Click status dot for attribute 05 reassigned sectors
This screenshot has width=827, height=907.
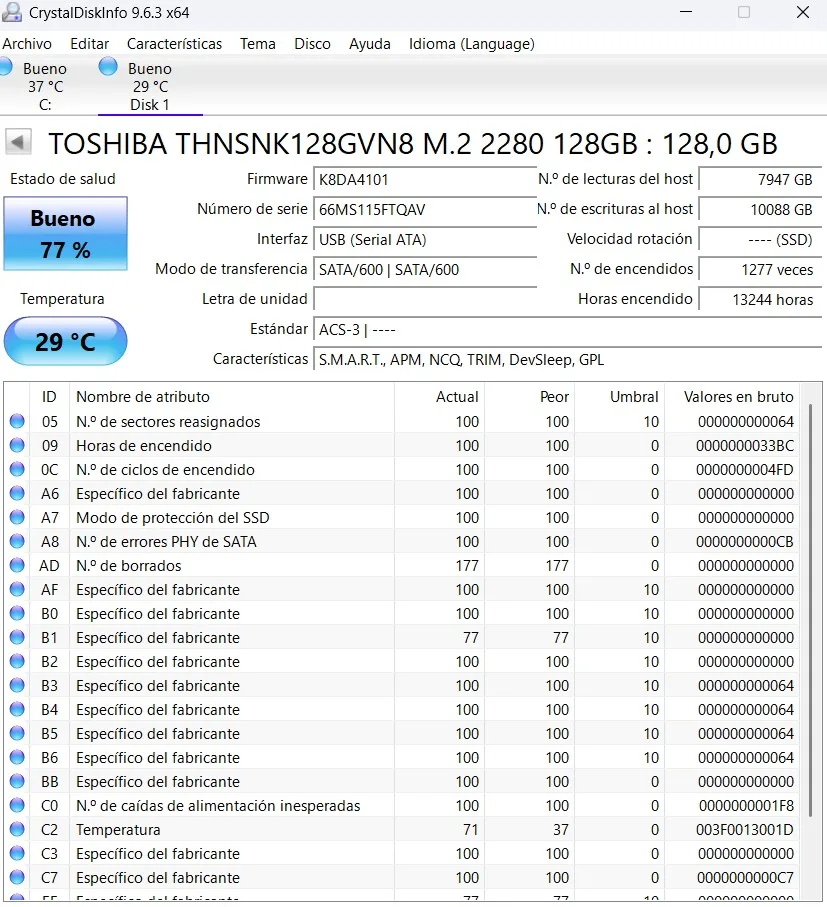[x=17, y=421]
